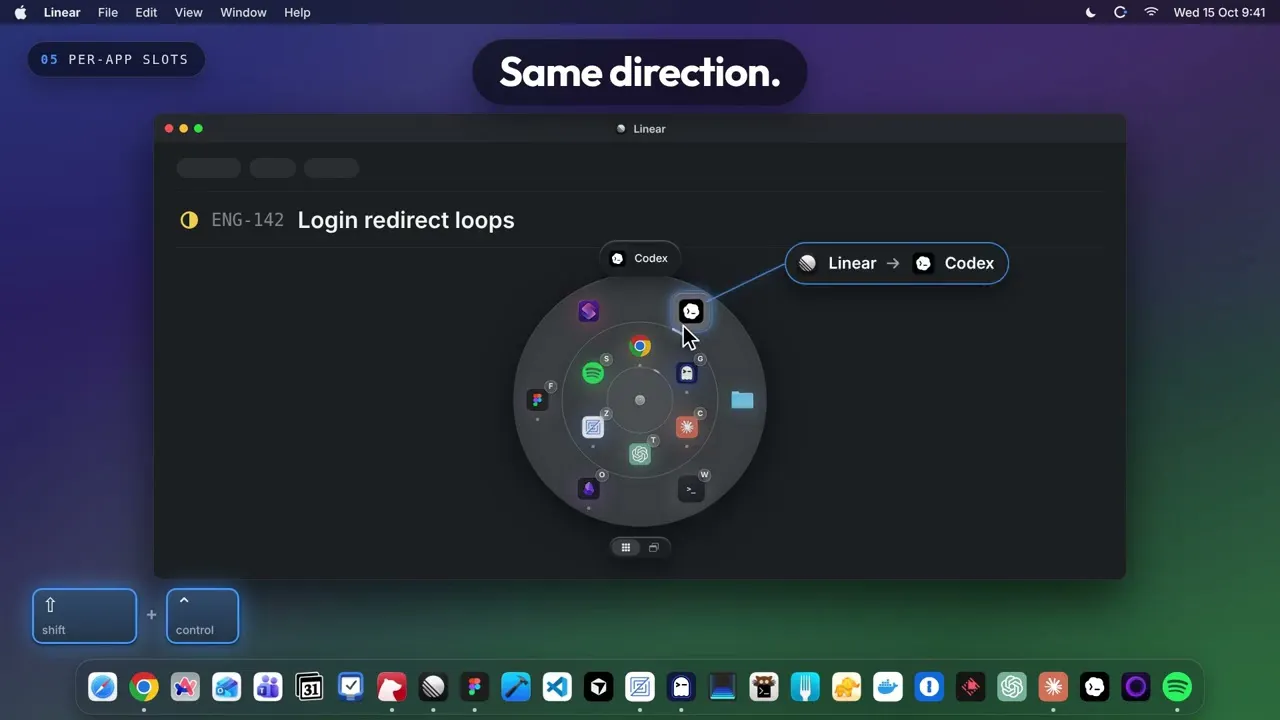Switch radial launcher to windows view
Screen dimensions: 1280x720
[654, 547]
